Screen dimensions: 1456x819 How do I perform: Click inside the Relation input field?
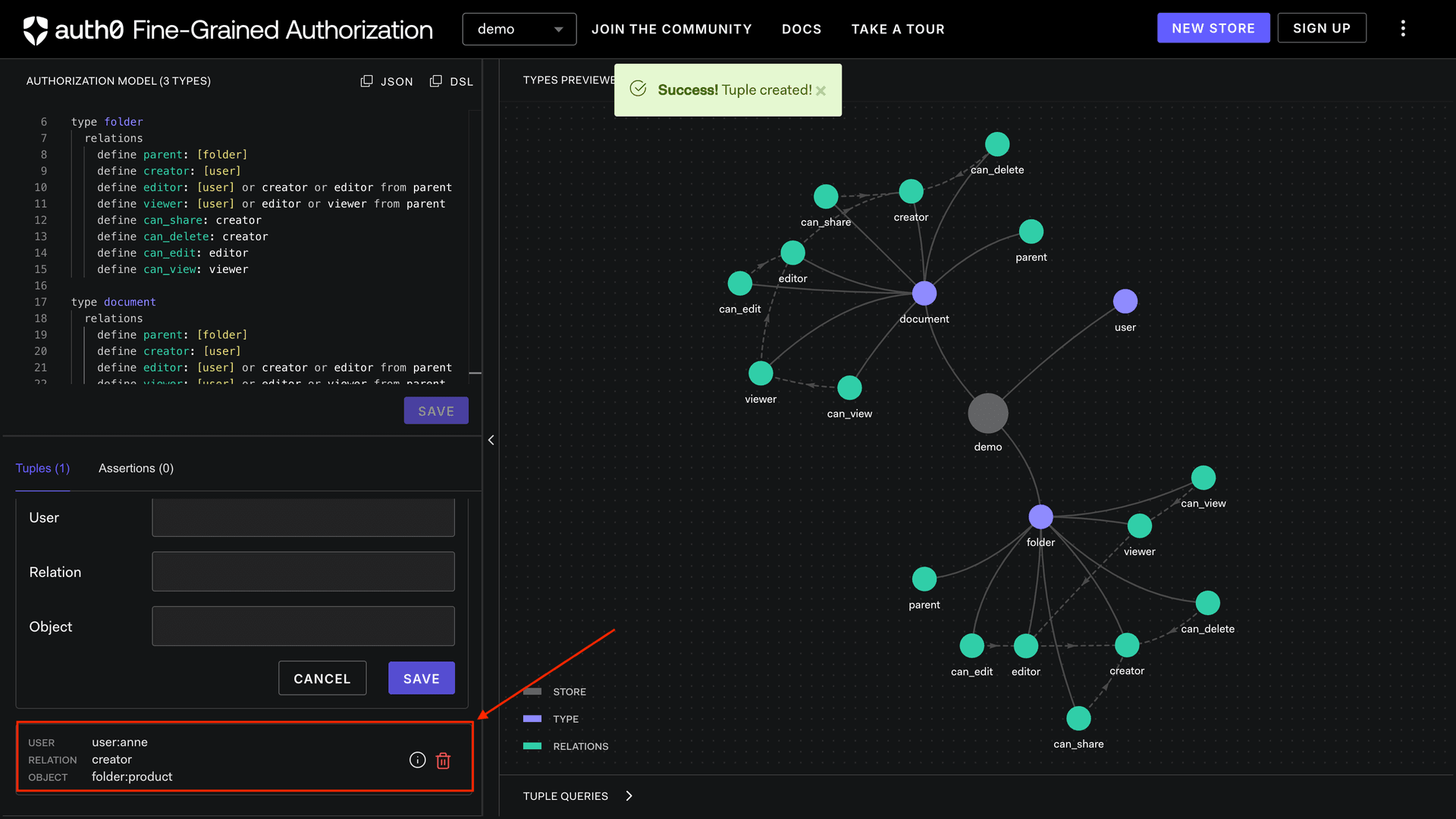coord(303,571)
